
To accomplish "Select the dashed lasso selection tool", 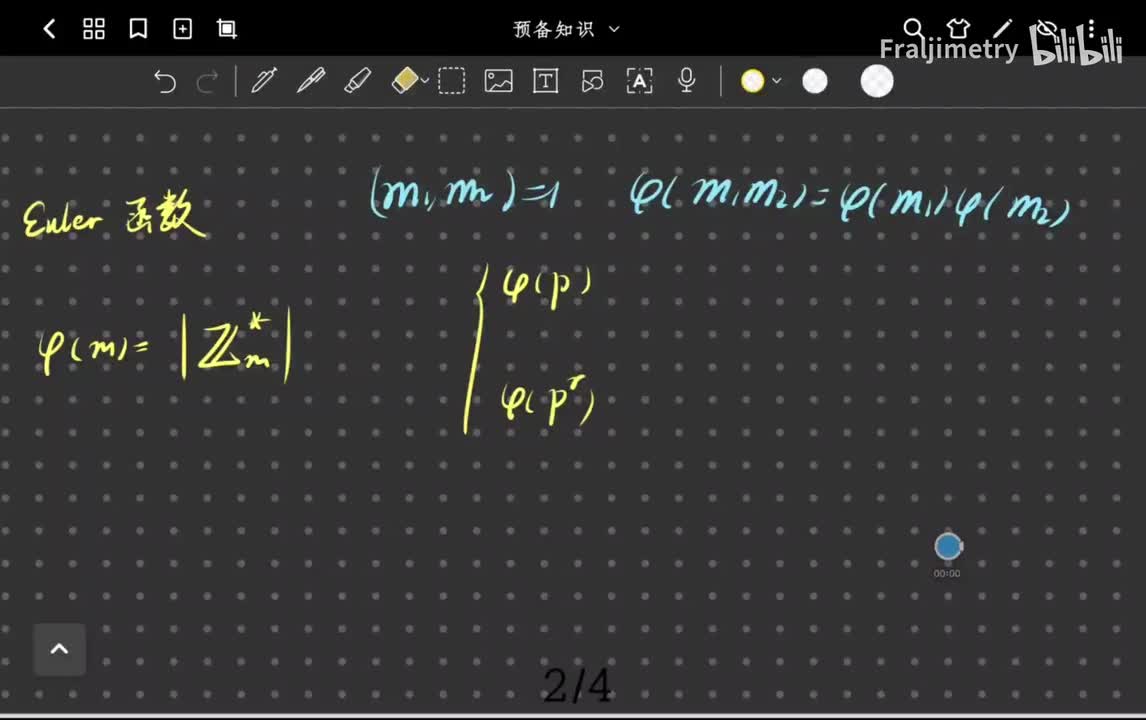I will pyautogui.click(x=452, y=81).
